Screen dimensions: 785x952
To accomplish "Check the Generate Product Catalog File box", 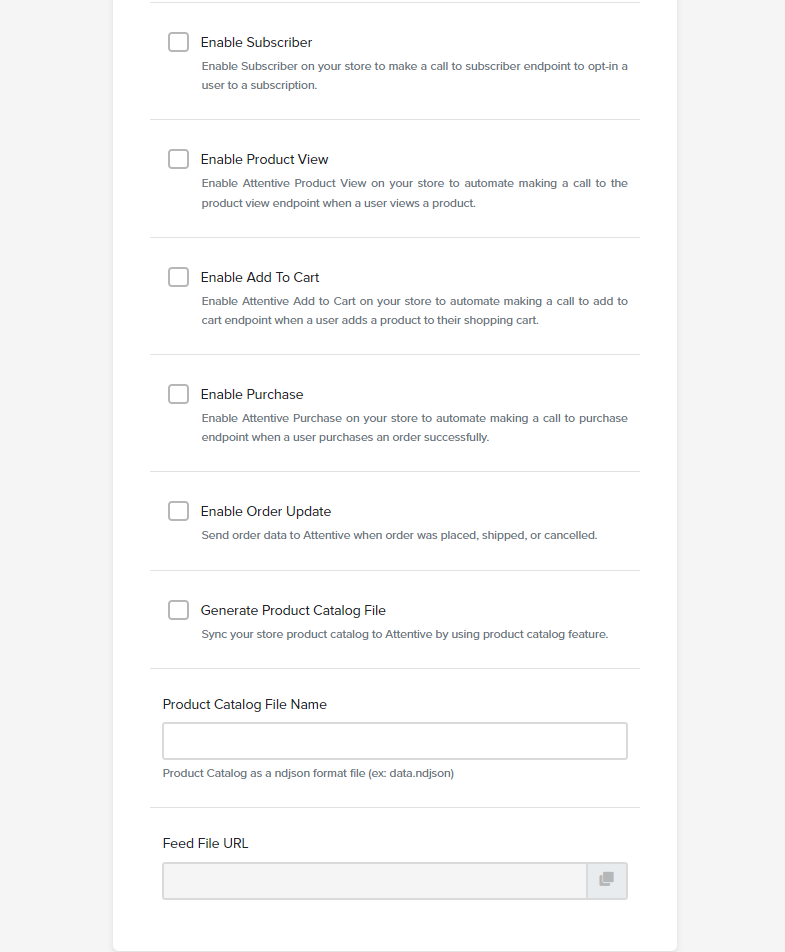I will (178, 610).
